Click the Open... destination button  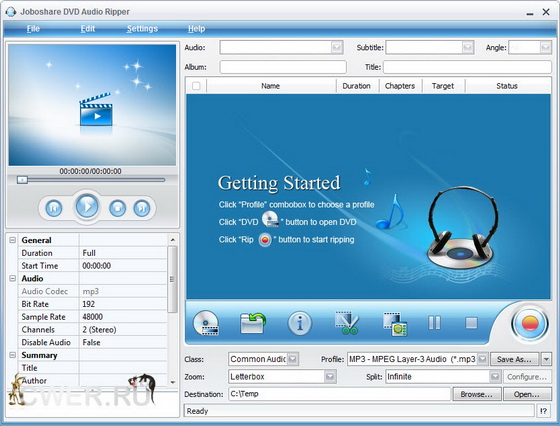[x=527, y=394]
